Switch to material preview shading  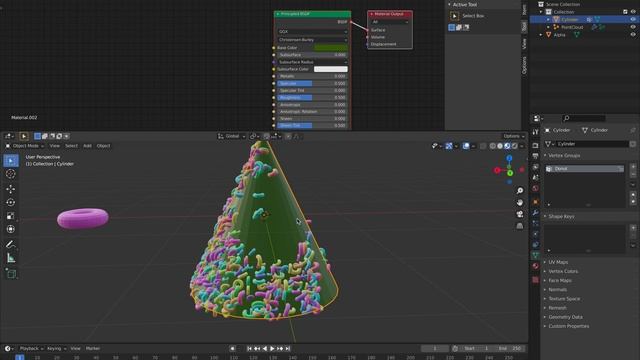click(x=507, y=146)
